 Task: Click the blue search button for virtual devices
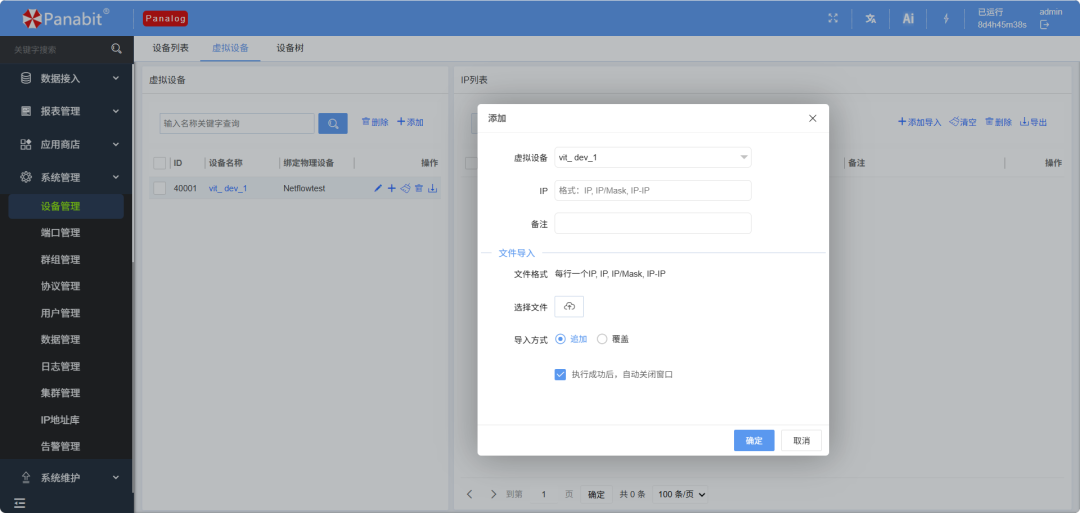click(333, 123)
